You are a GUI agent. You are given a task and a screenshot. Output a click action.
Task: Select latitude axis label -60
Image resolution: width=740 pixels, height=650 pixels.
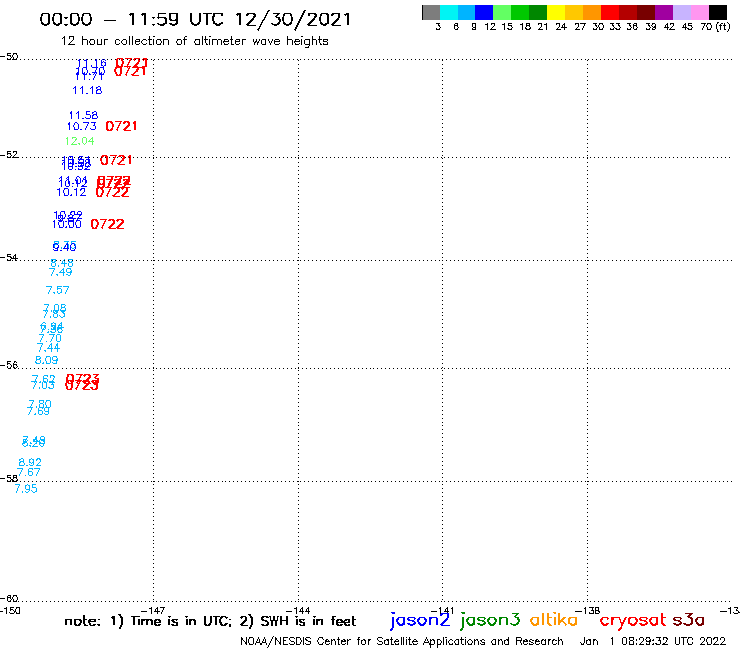[9, 598]
